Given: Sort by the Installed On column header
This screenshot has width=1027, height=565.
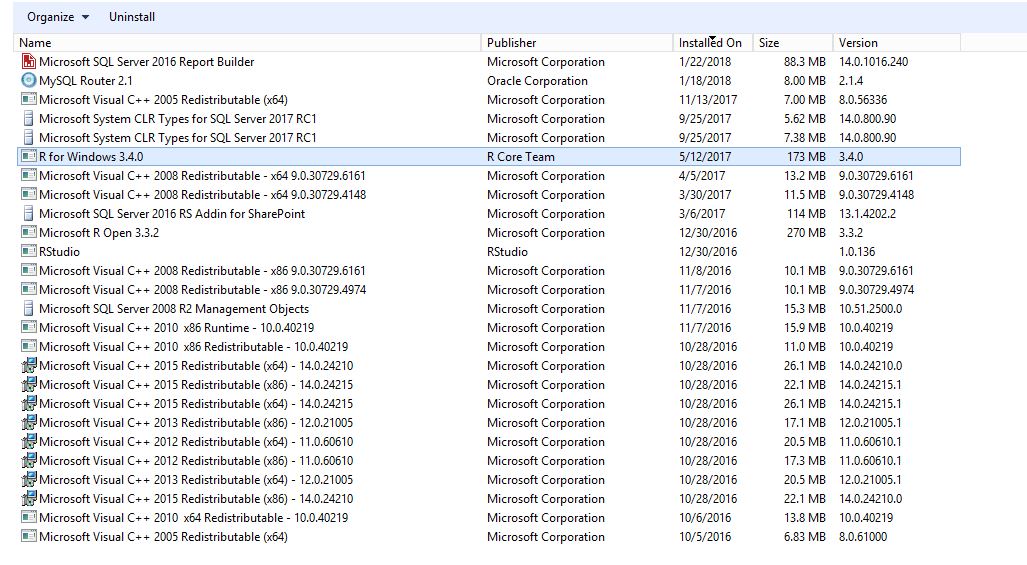Looking at the screenshot, I should tap(713, 43).
